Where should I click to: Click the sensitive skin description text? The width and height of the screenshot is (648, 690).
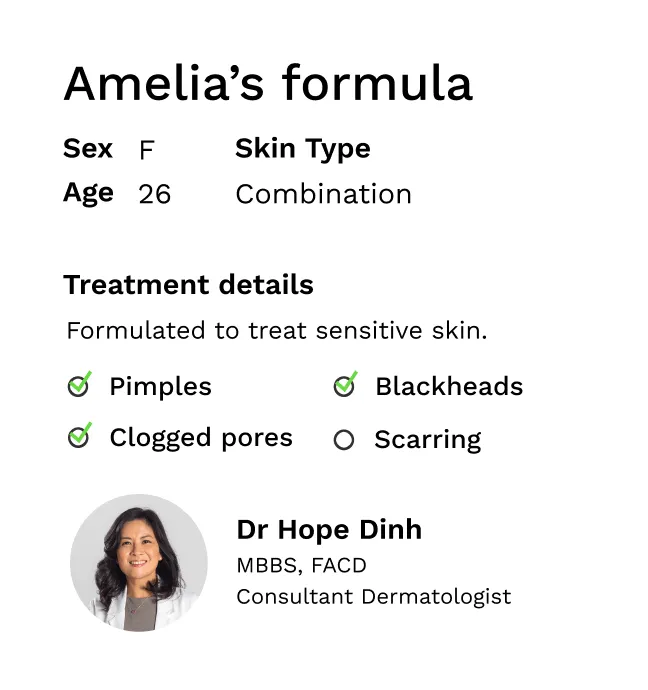276,331
